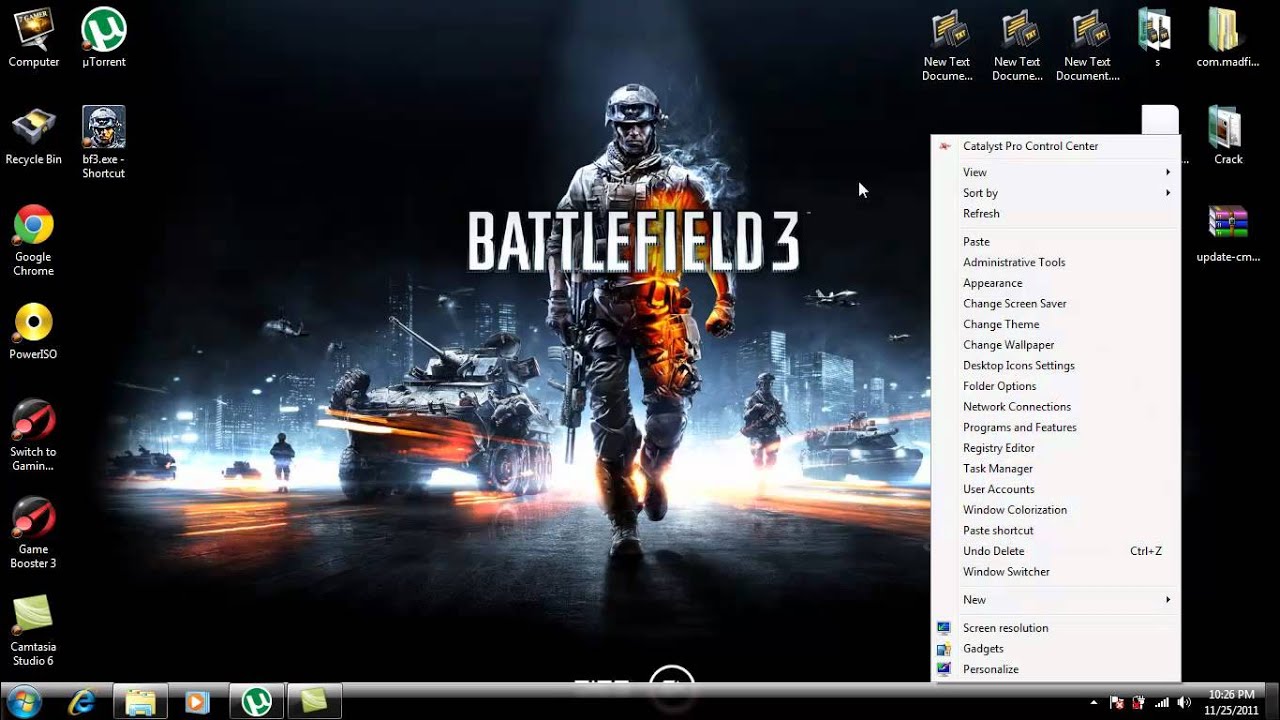Open the volume speaker tray icon
This screenshot has height=720, width=1280.
(1185, 702)
